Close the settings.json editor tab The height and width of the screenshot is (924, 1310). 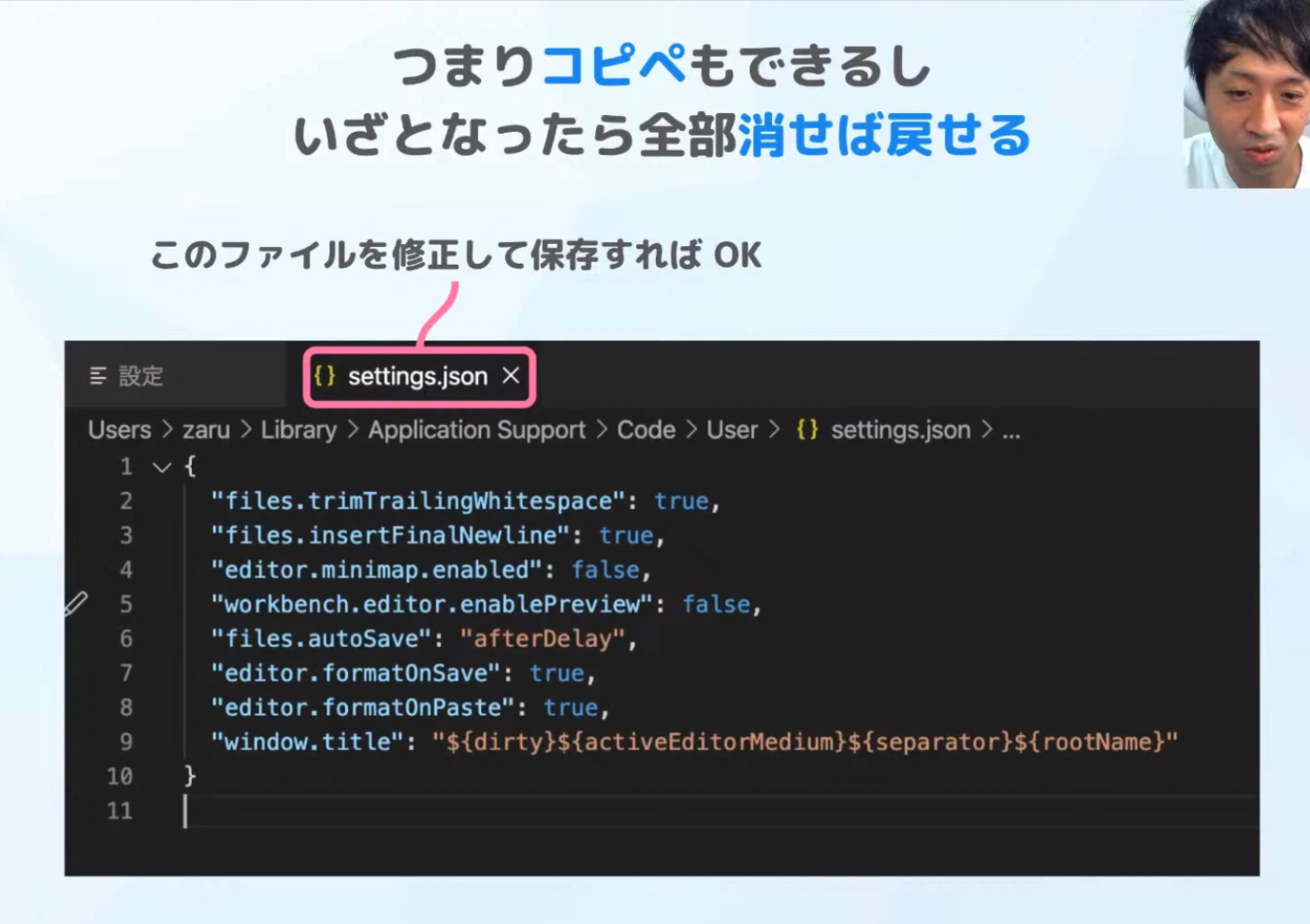(x=511, y=376)
